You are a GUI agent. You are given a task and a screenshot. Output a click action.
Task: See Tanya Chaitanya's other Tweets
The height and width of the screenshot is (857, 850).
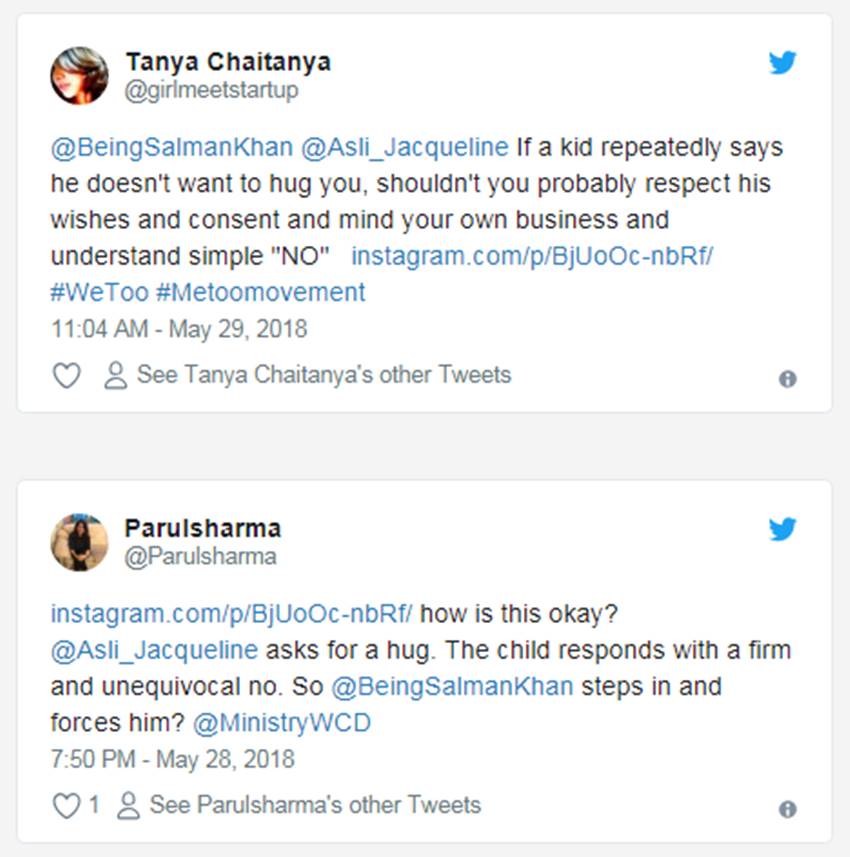323,375
